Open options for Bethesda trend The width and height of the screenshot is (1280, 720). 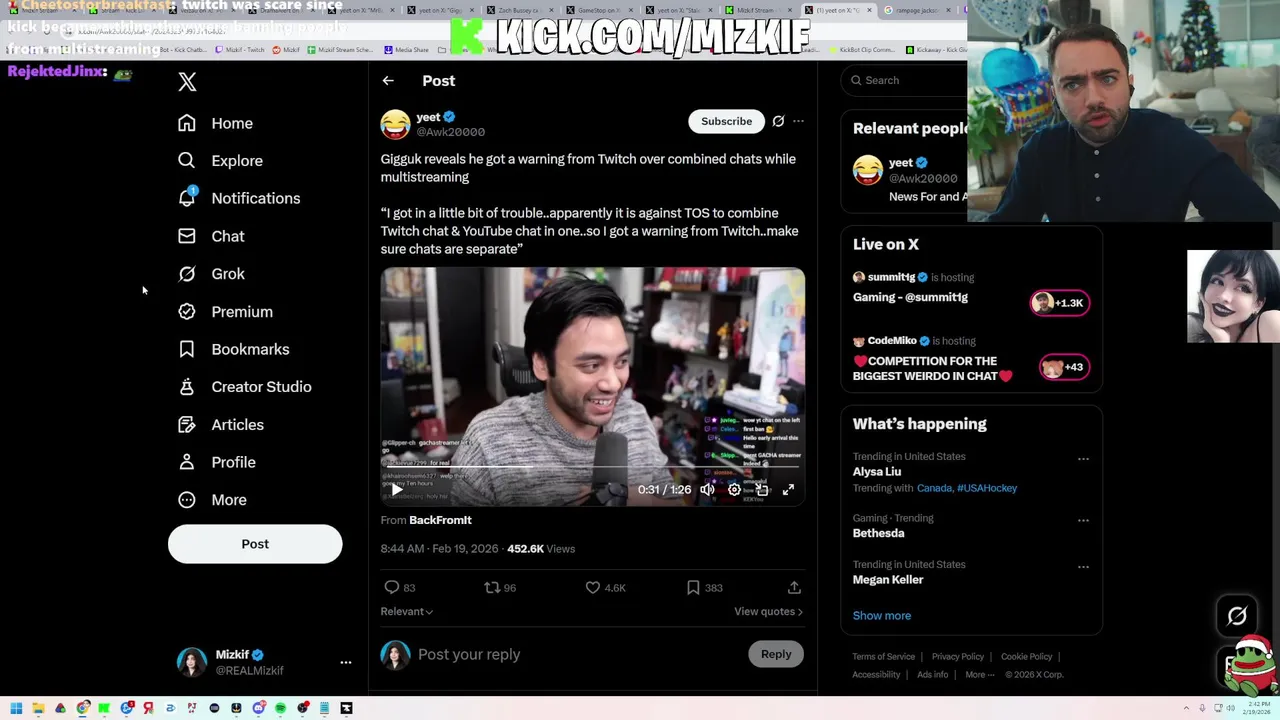pos(1083,521)
